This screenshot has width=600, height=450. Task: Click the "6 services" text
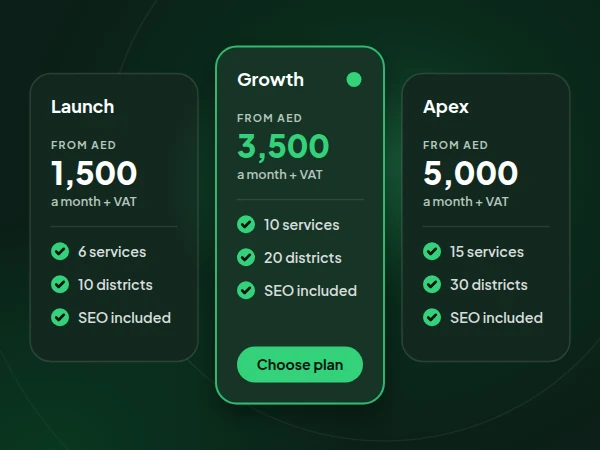pos(112,252)
